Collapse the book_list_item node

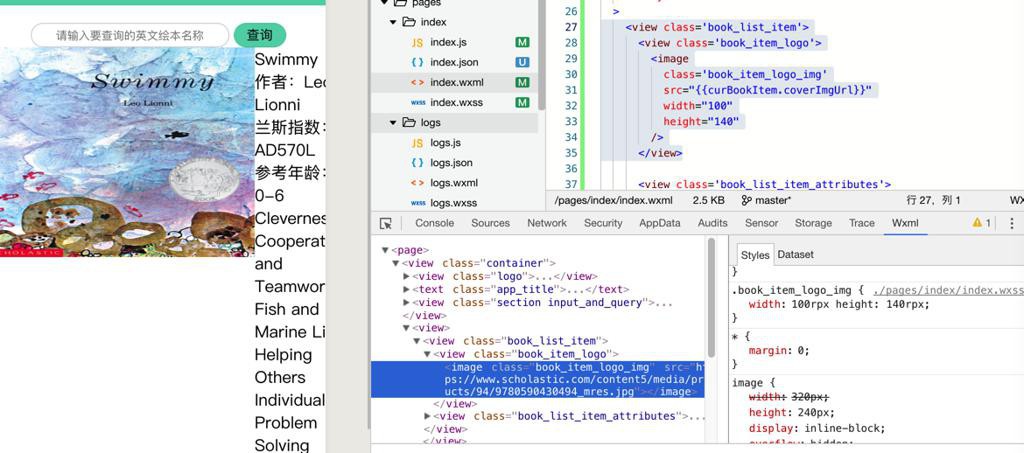coord(417,341)
